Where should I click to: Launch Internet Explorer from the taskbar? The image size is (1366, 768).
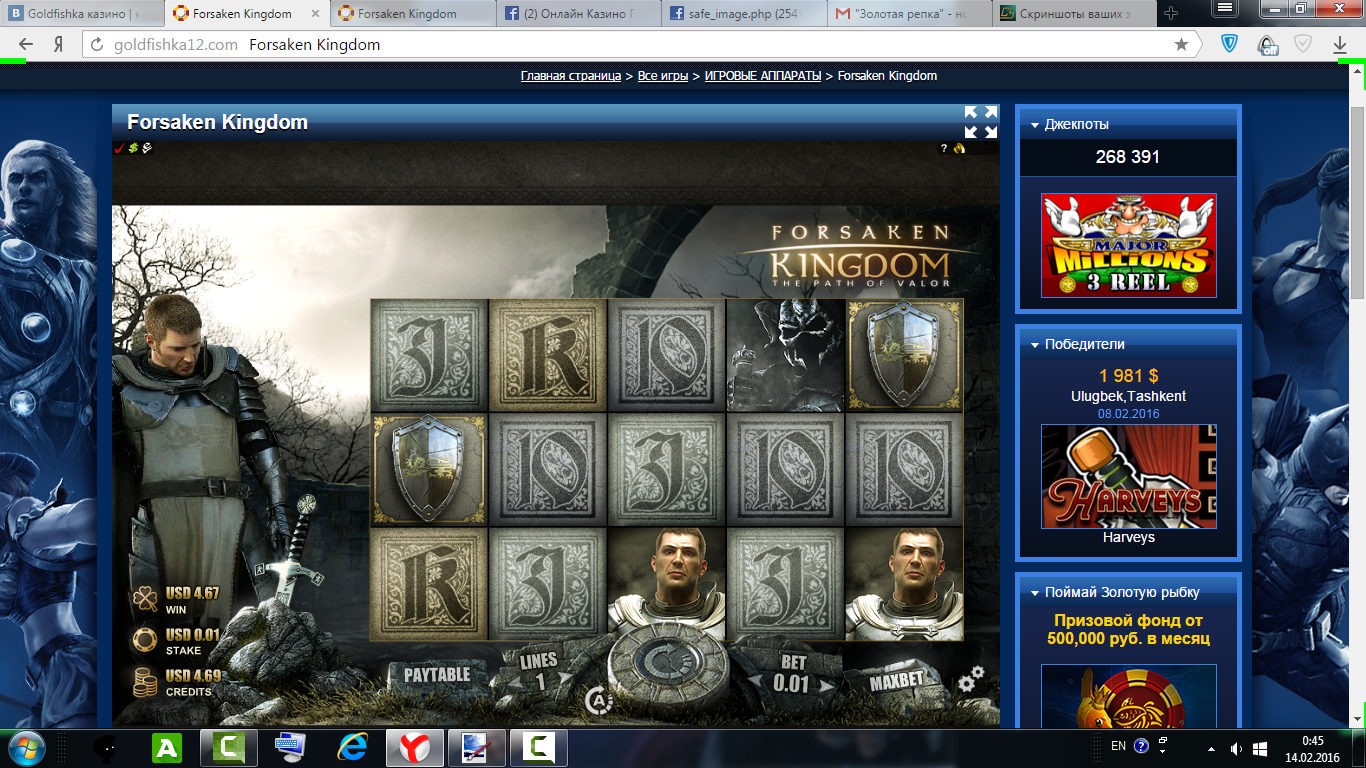353,748
